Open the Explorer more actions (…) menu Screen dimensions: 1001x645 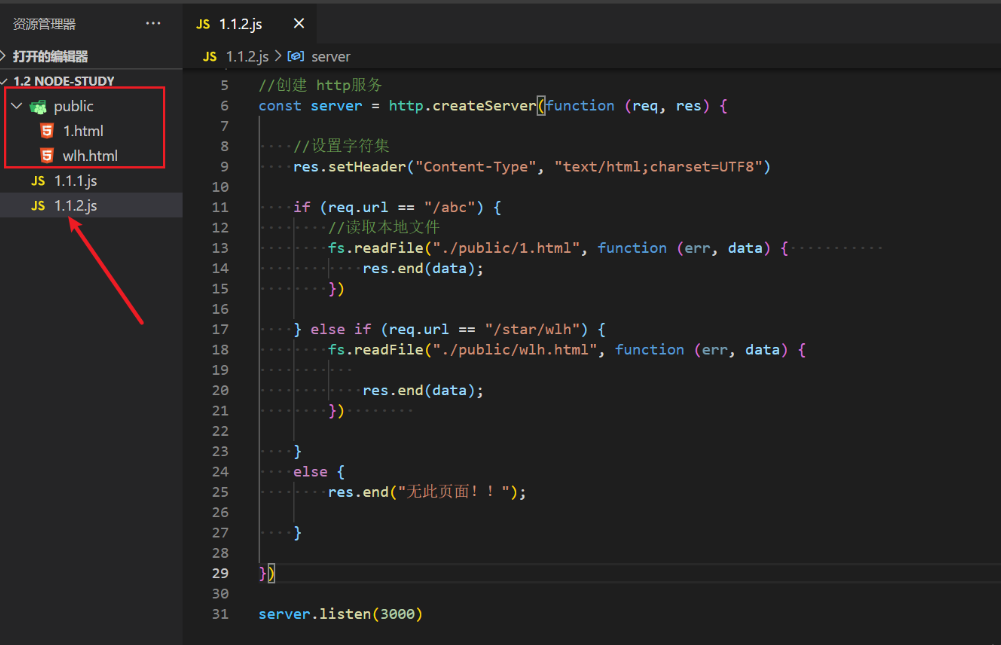[x=152, y=23]
